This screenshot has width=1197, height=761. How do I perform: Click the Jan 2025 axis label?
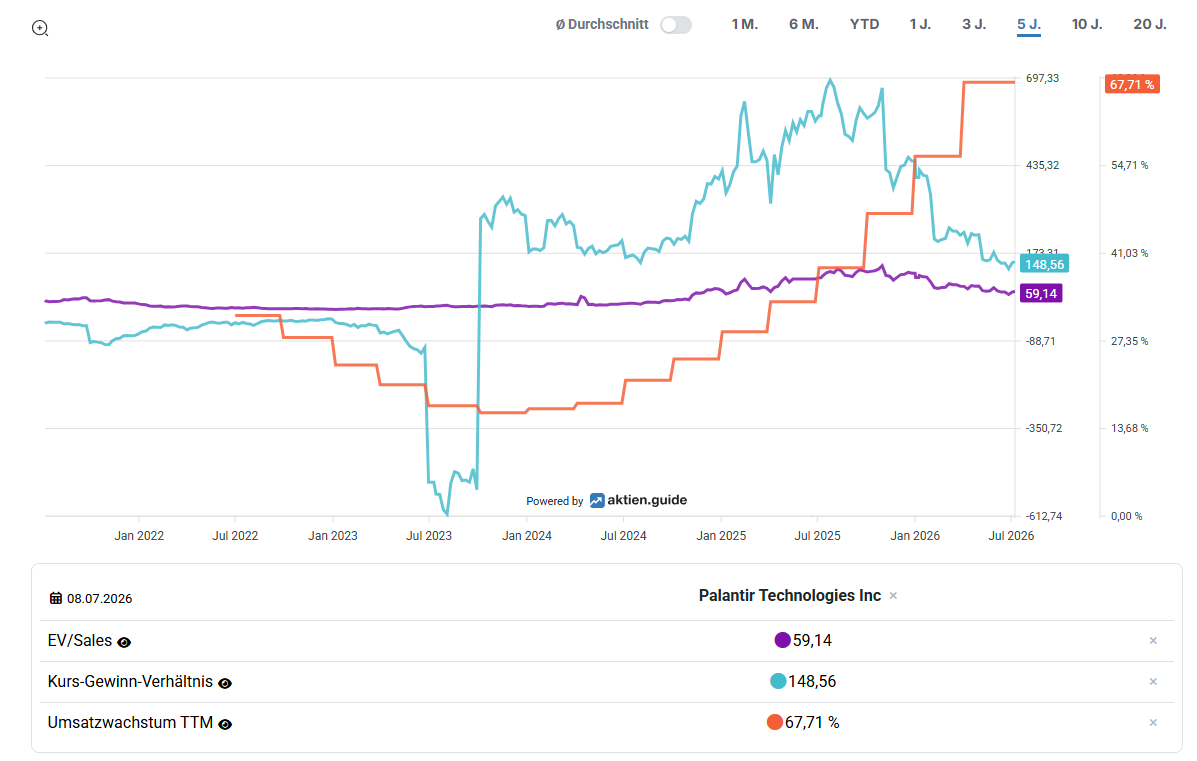721,536
